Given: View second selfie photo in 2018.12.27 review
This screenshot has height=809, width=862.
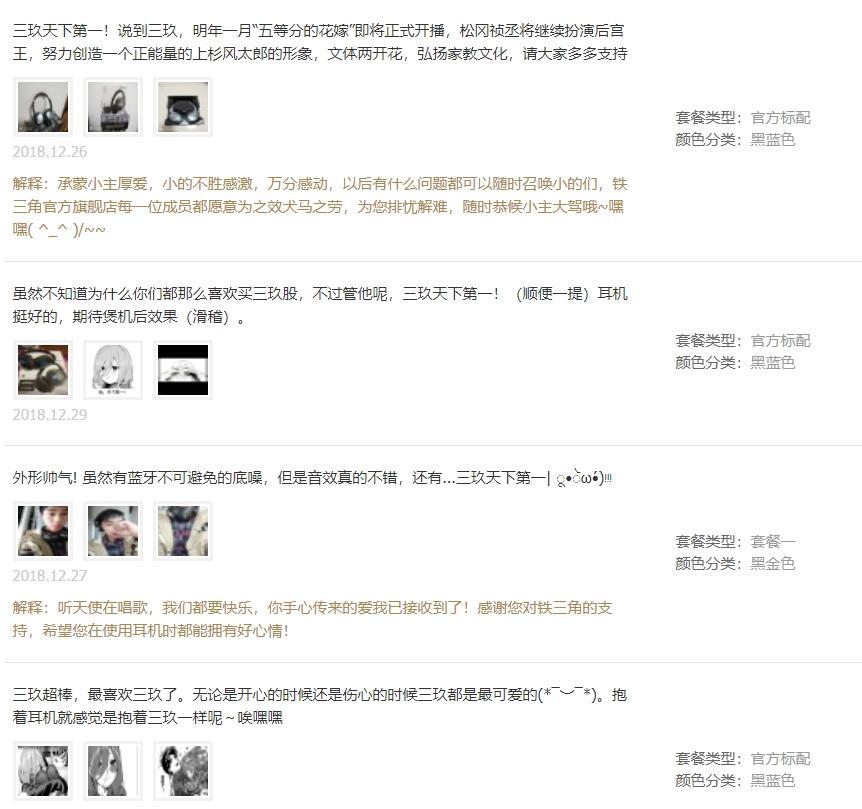Looking at the screenshot, I should 113,531.
